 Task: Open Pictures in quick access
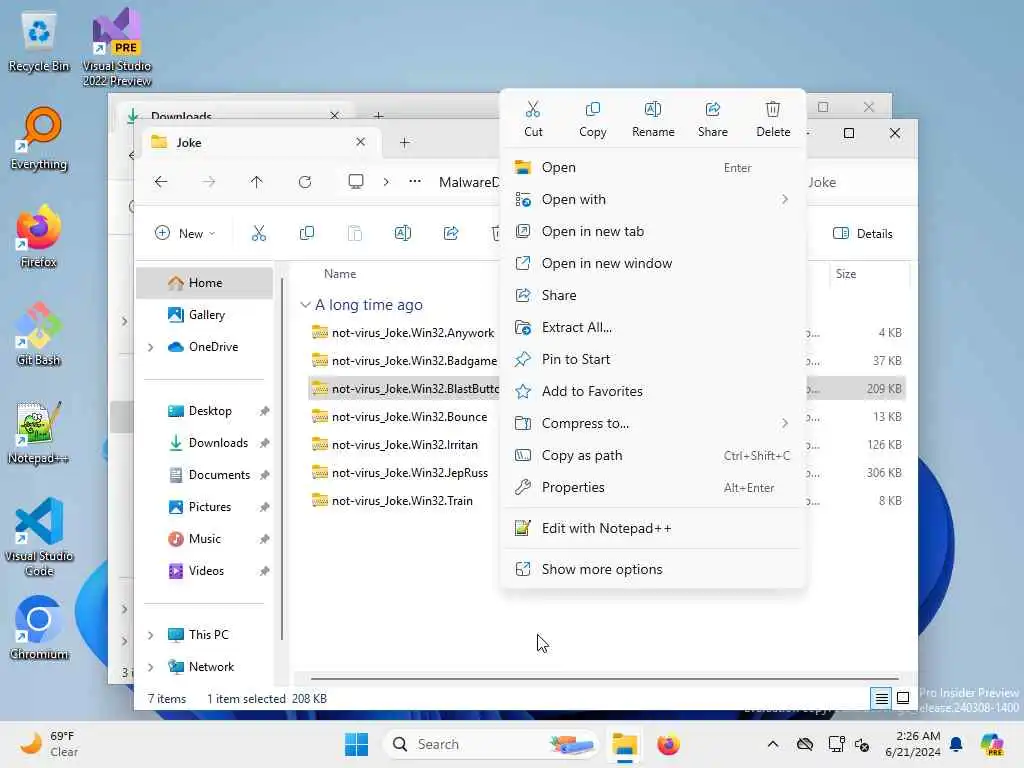(x=204, y=507)
